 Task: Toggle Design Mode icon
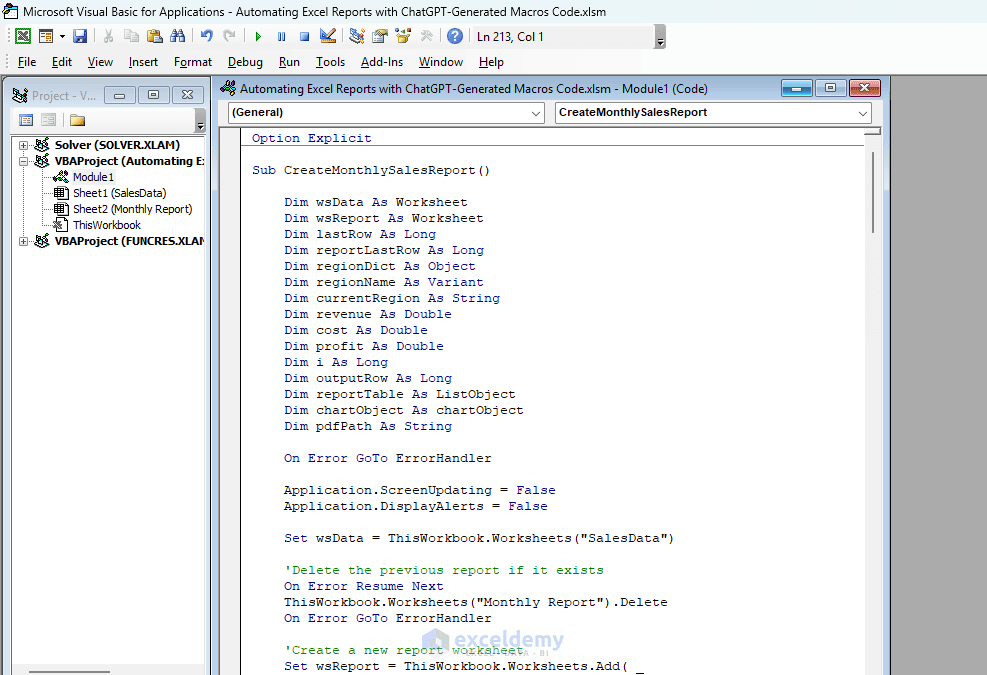327,37
